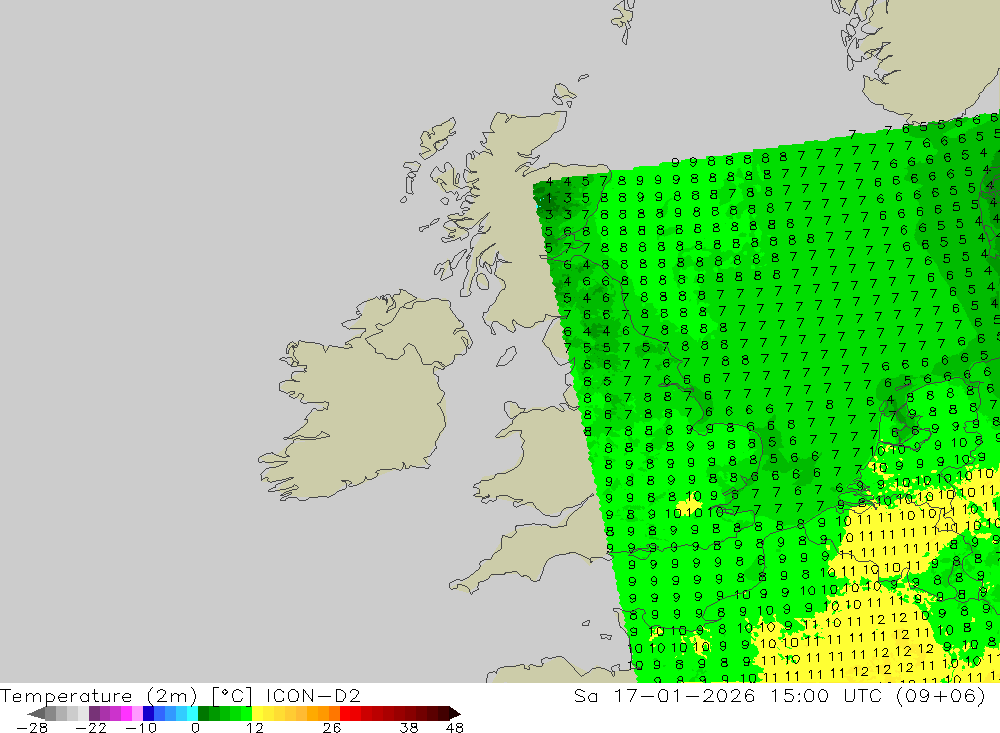
Task: Click the '38' legend value
Action: click(409, 728)
